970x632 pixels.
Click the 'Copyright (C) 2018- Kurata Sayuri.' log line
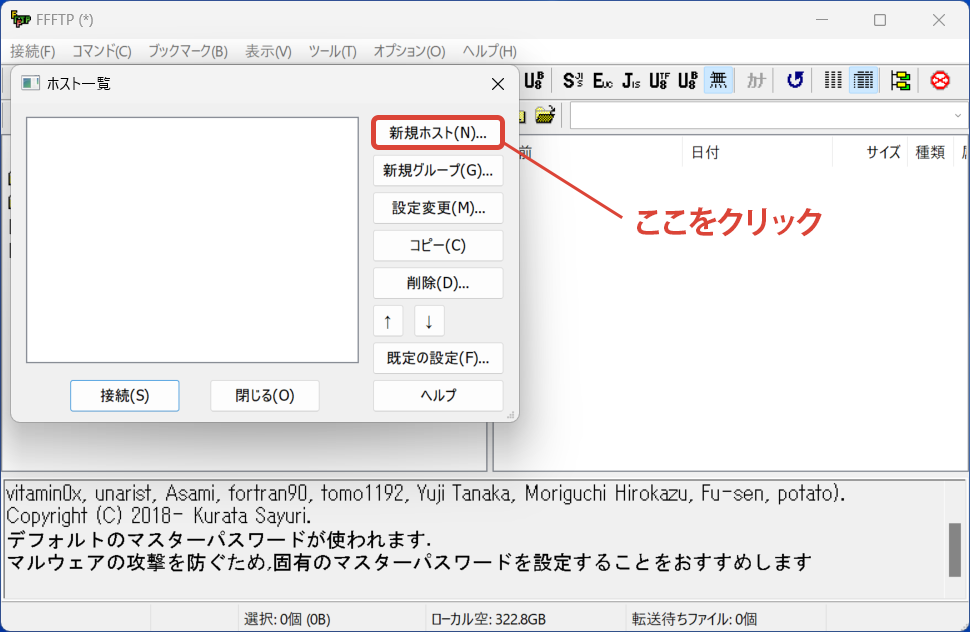158,516
